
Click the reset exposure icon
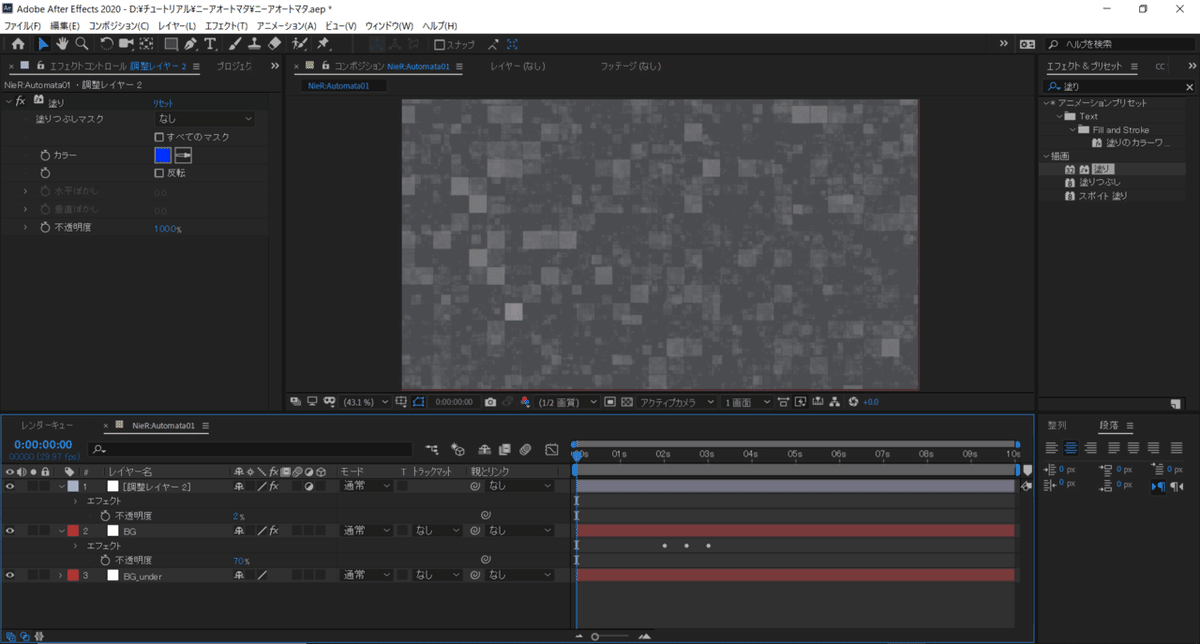[x=853, y=401]
